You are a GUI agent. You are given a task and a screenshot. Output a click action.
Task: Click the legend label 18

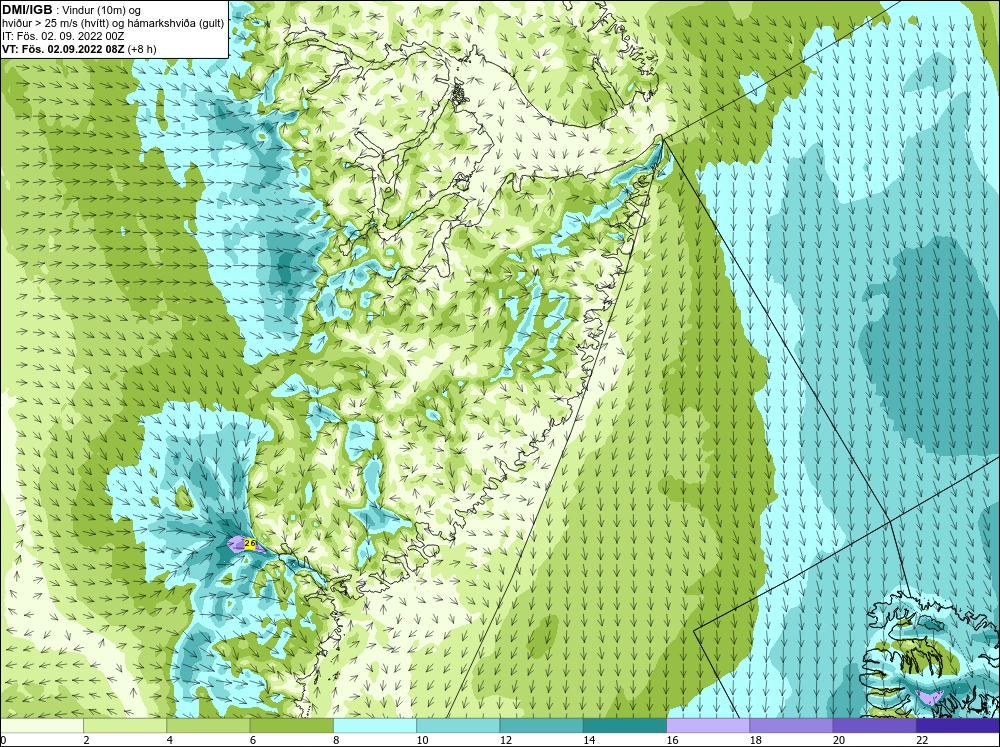click(755, 740)
